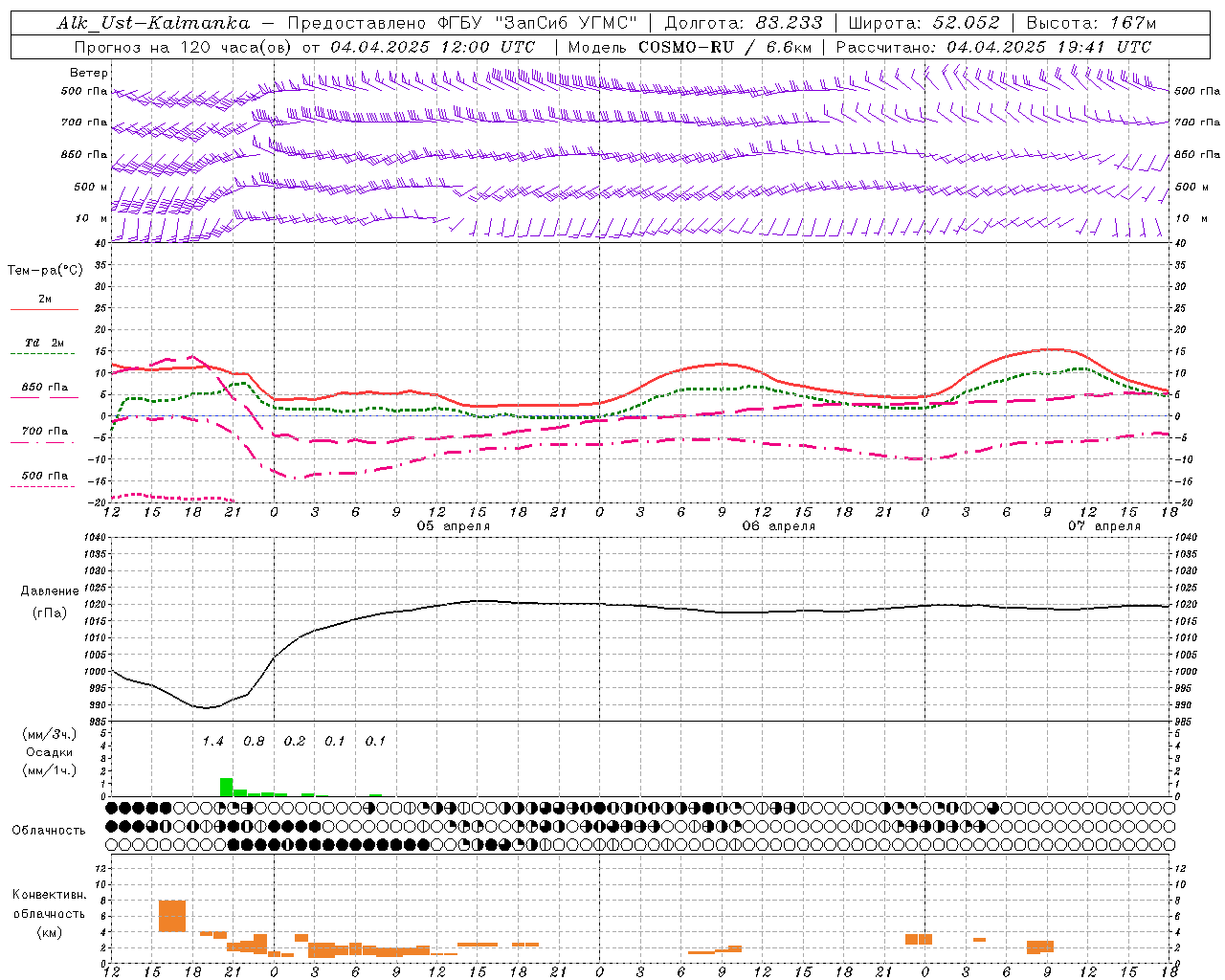Click the 500 м wind level label on left axis
Image resolution: width=1225 pixels, height=980 pixels.
click(91, 187)
